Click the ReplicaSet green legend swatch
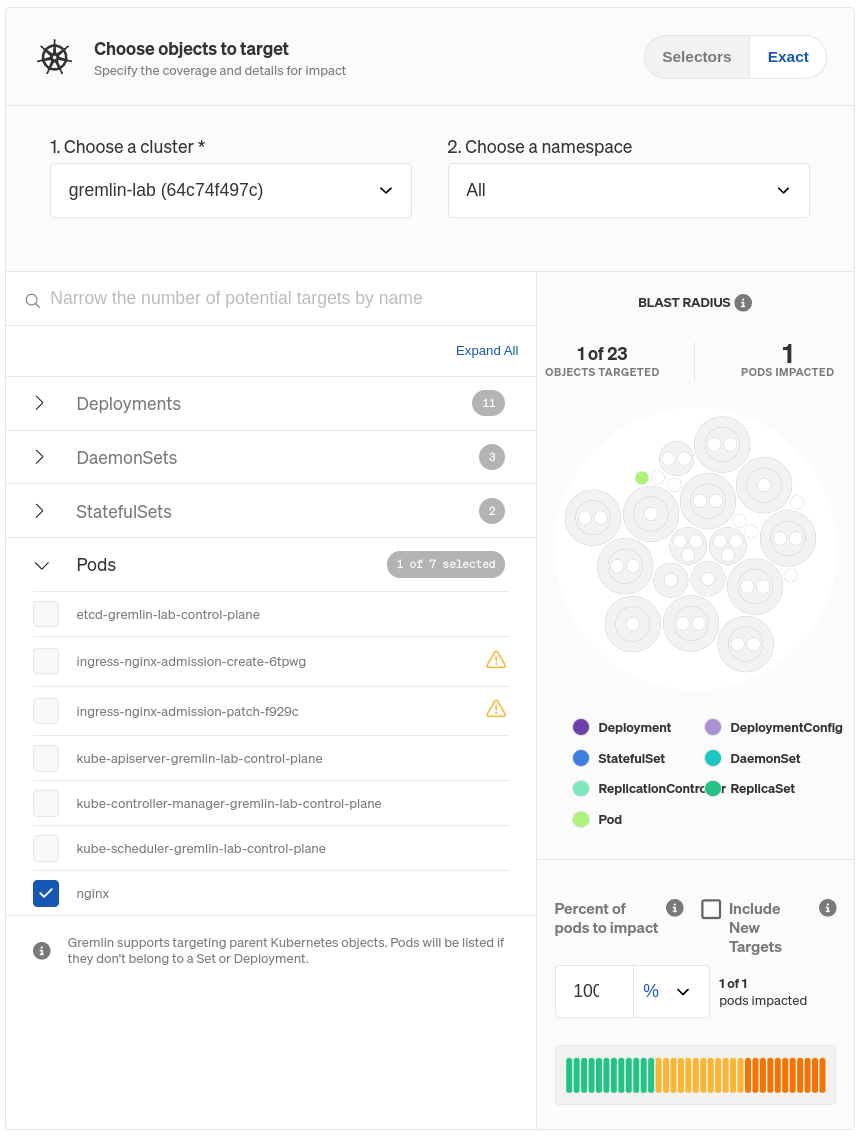 pos(713,788)
